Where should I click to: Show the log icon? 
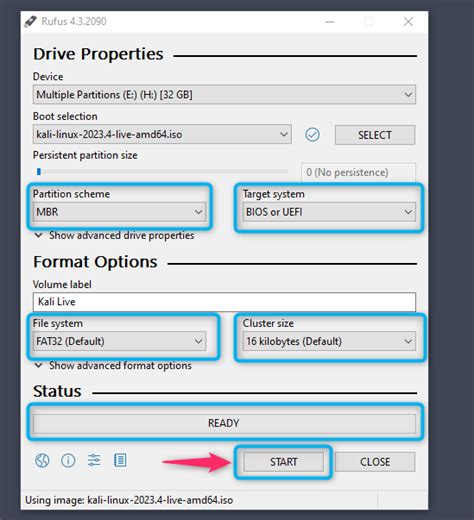click(120, 460)
